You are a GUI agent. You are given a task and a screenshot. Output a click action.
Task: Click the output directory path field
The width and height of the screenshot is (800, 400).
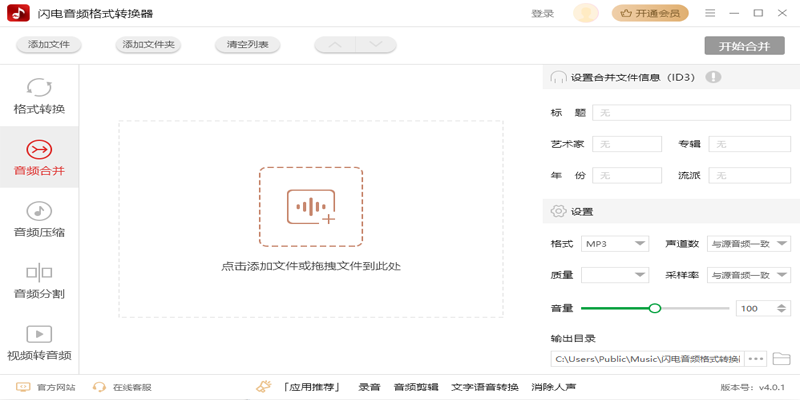647,359
